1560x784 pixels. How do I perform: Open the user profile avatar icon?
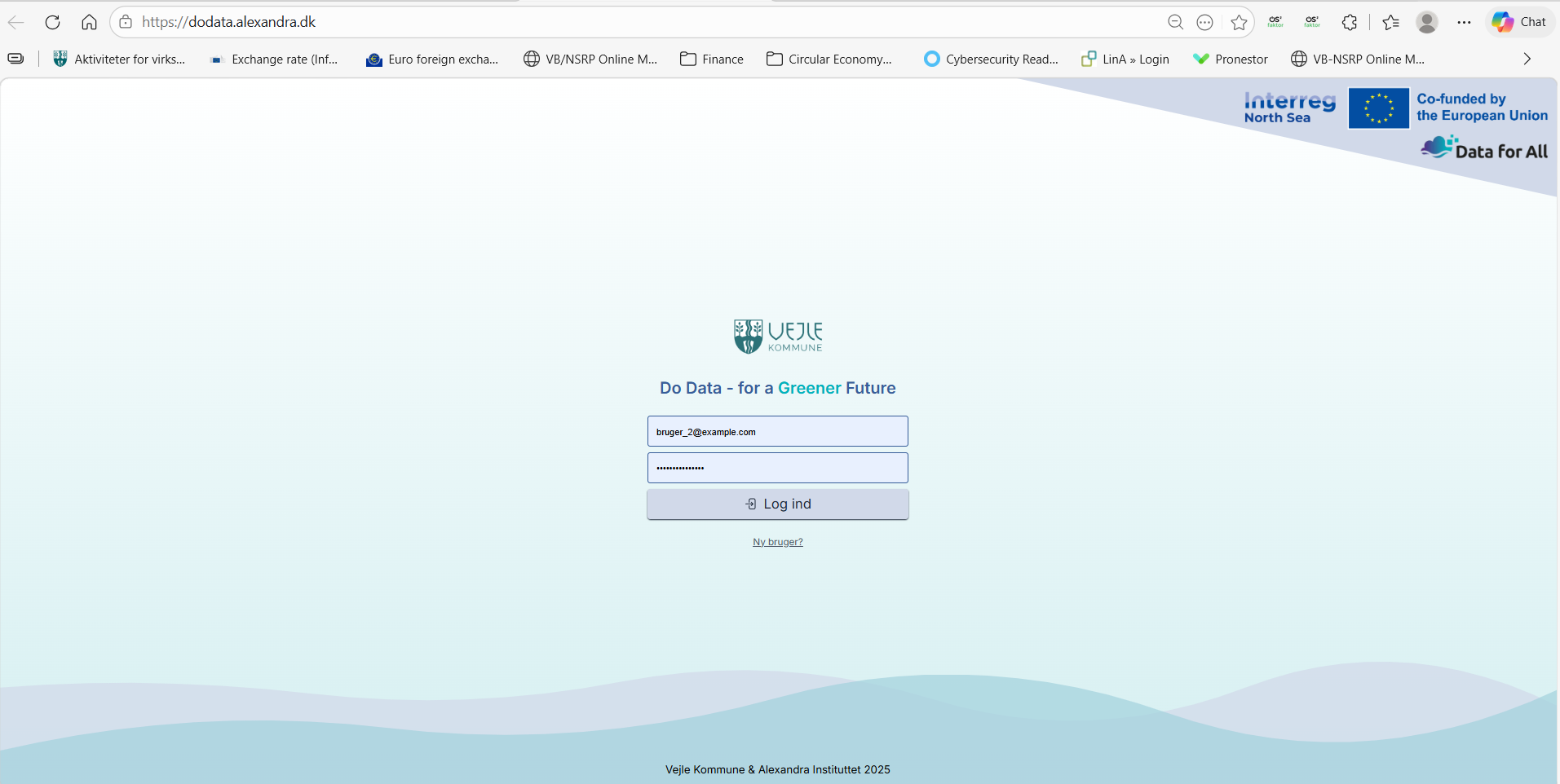(x=1426, y=22)
